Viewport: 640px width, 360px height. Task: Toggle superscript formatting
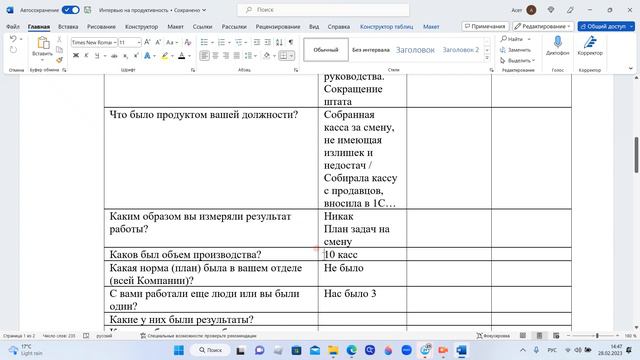point(136,56)
